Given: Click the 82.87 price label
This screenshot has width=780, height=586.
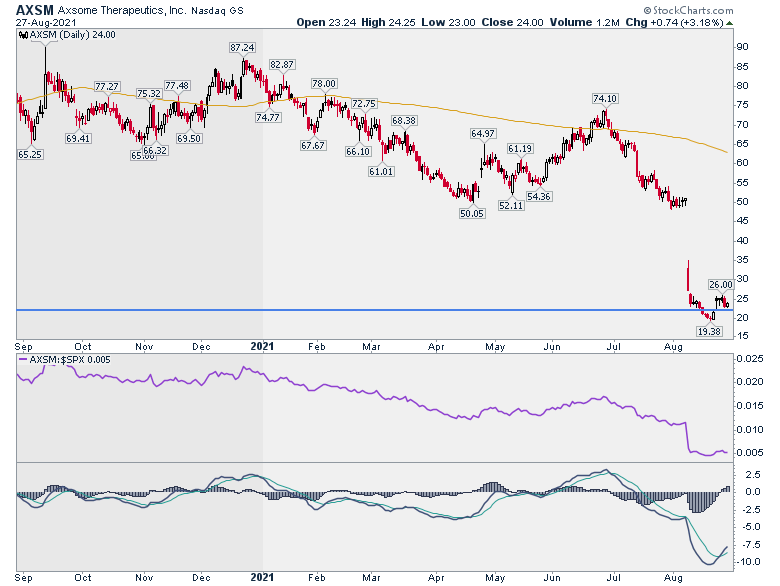Looking at the screenshot, I should point(282,65).
